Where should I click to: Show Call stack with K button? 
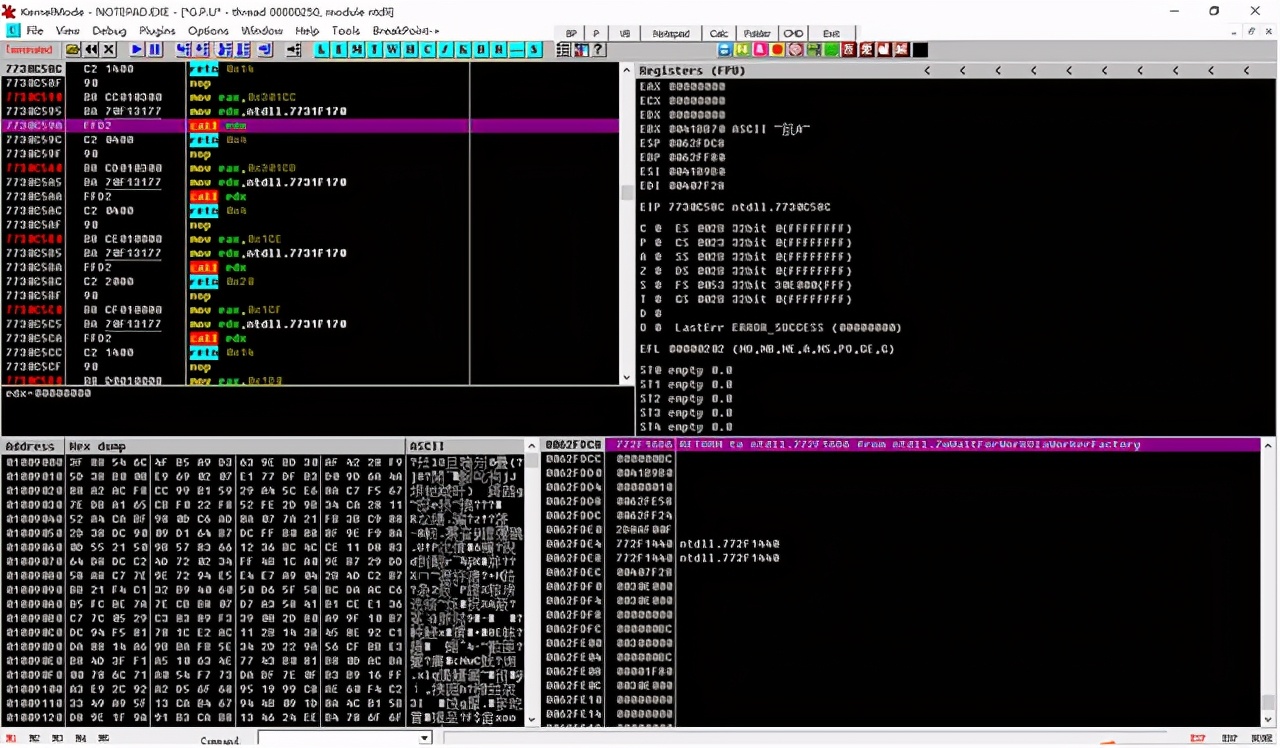[x=464, y=50]
